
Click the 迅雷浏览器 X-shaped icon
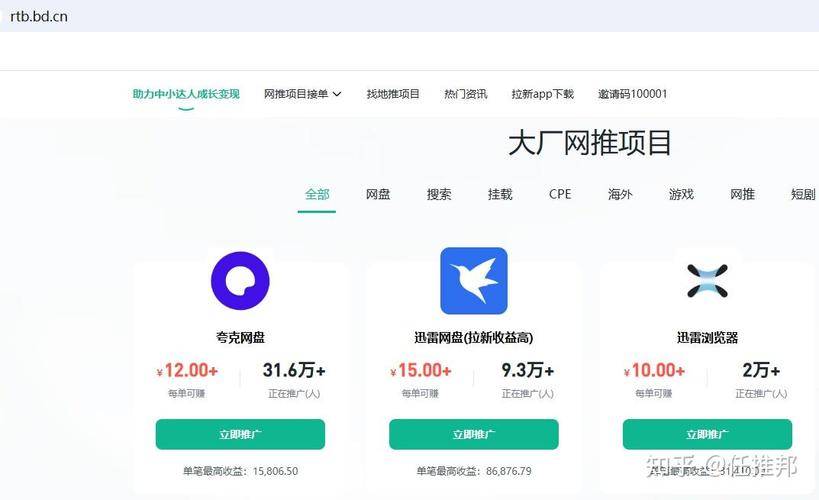pyautogui.click(x=707, y=281)
